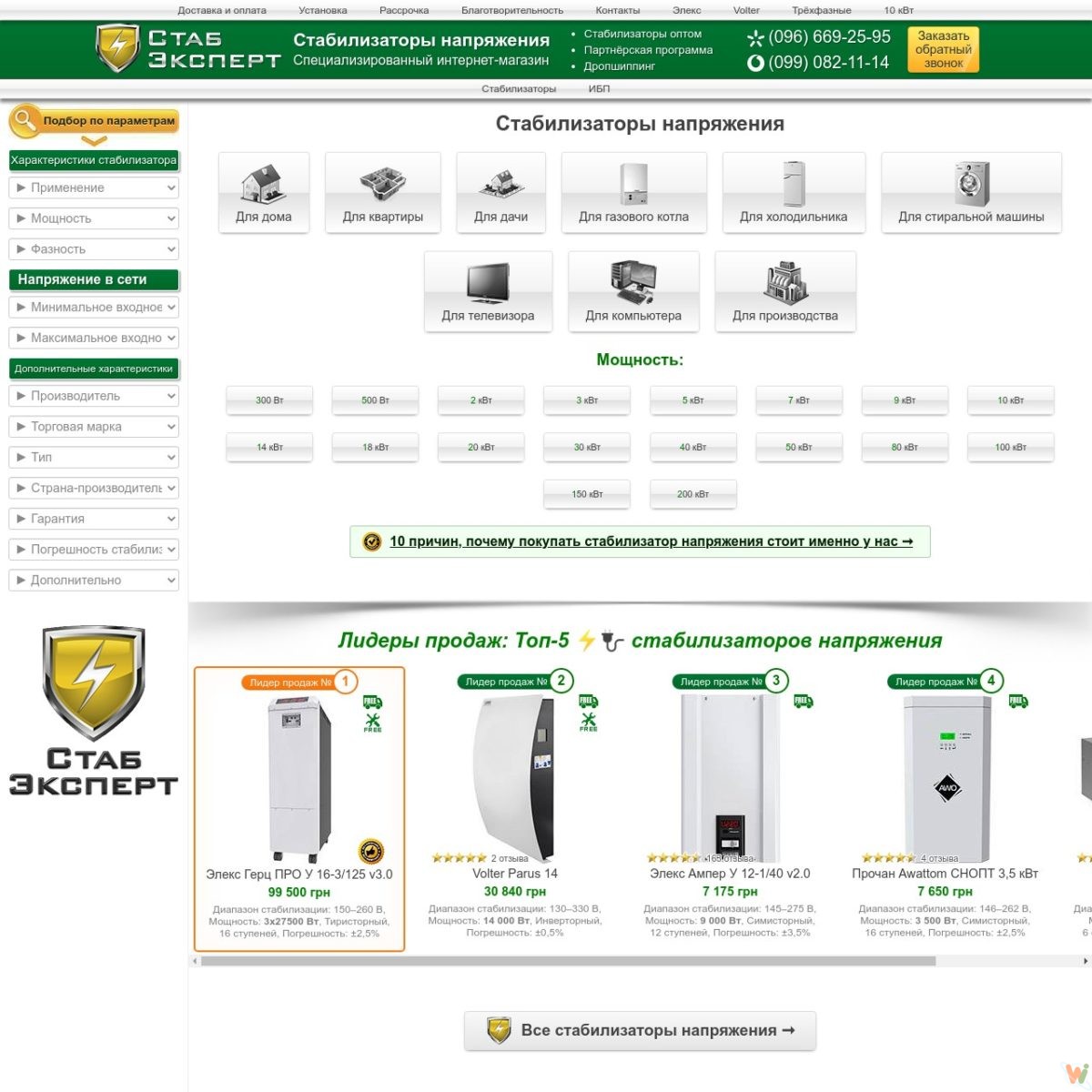
Task: Open the 'Гарантия' filter dropdown
Action: 94,519
